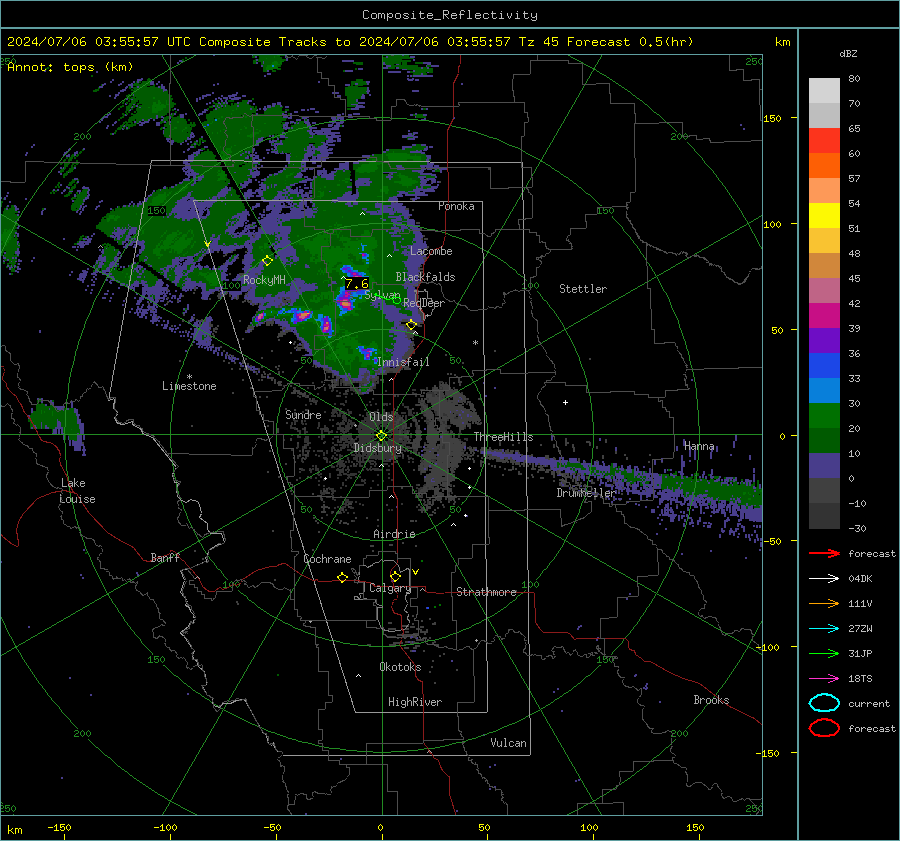Click the dBZ legend heading

[848, 53]
